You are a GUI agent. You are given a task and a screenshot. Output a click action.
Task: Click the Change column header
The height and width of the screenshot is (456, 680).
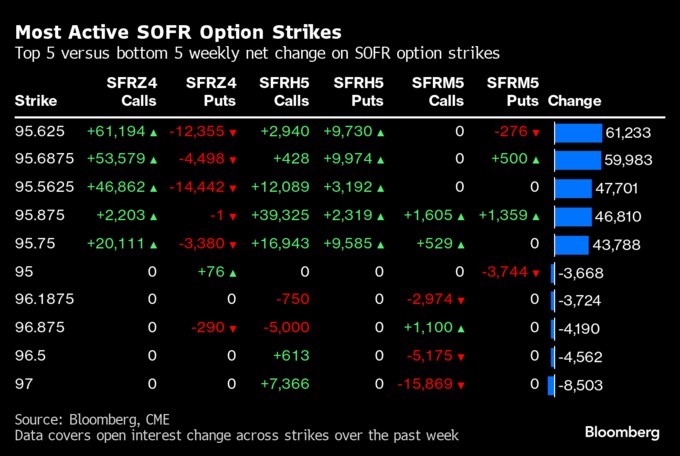(x=574, y=101)
